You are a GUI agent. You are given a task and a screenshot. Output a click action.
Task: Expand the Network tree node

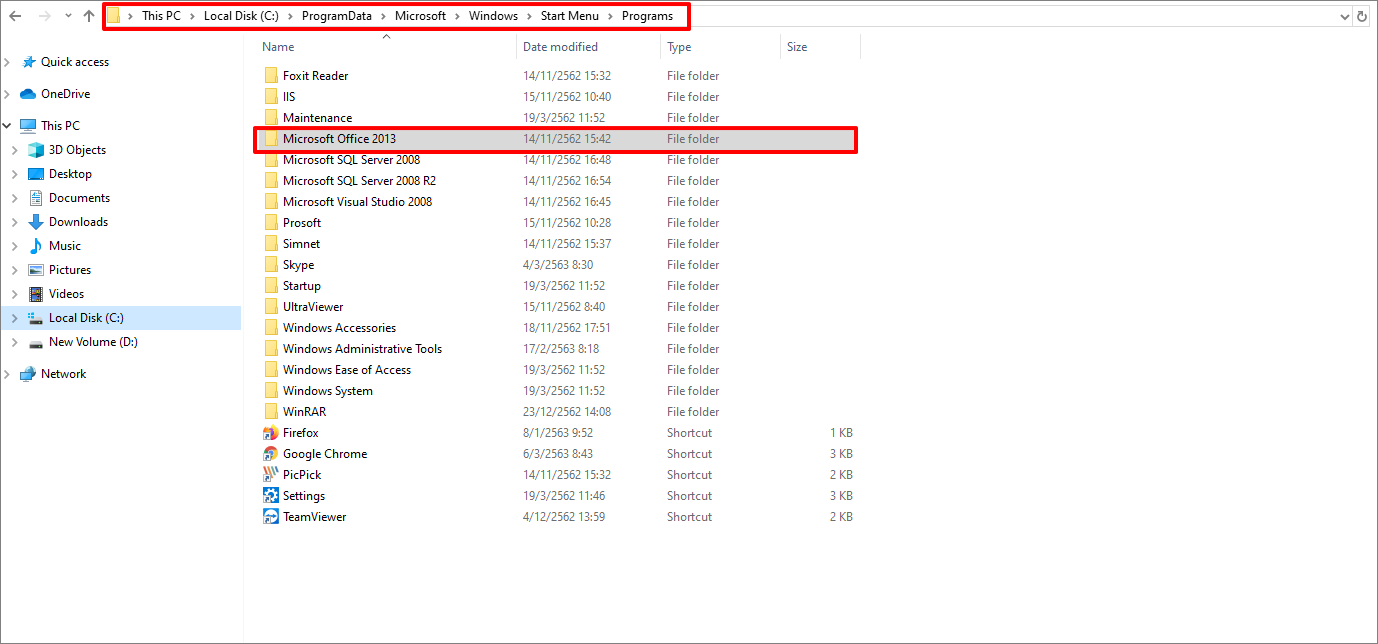coord(8,374)
